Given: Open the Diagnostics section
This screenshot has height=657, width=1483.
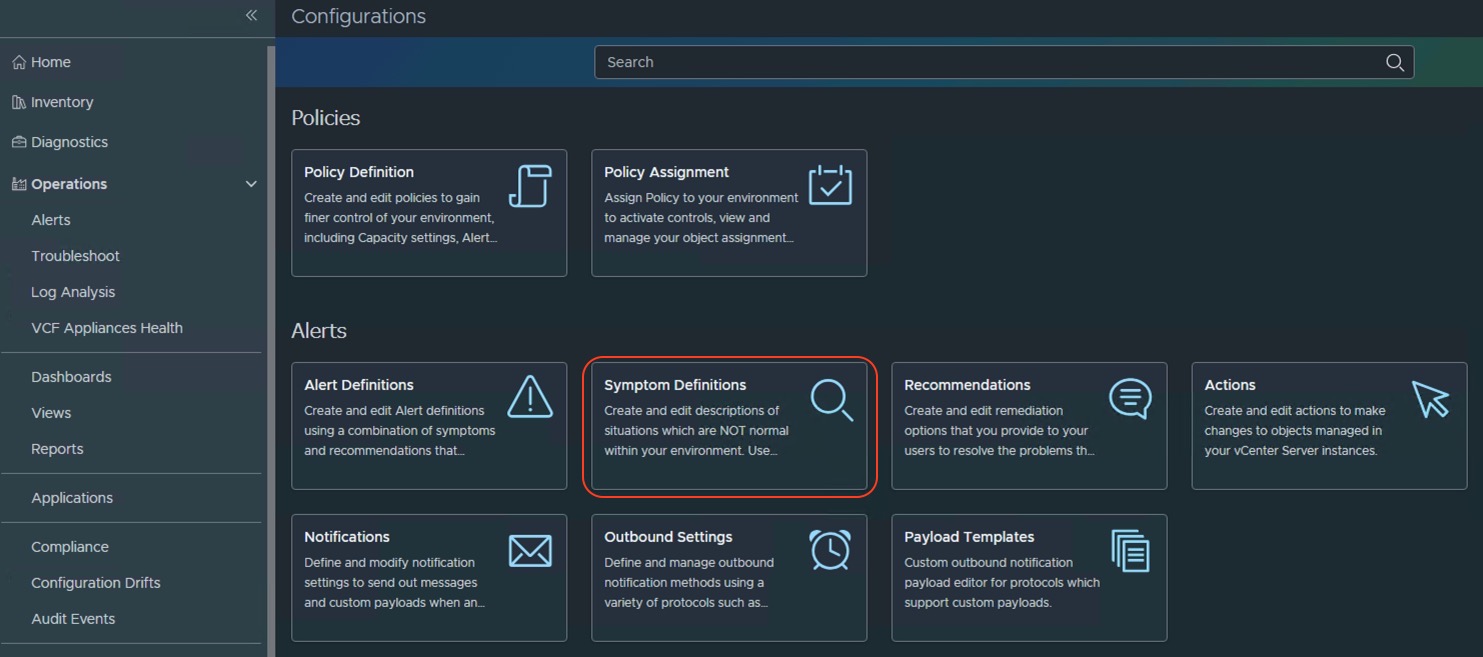Looking at the screenshot, I should (x=69, y=142).
